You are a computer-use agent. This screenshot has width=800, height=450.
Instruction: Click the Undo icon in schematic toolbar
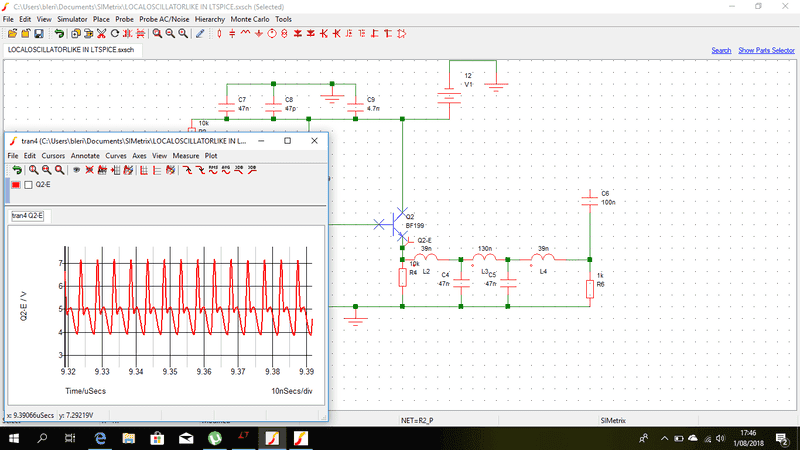pyautogui.click(x=60, y=33)
